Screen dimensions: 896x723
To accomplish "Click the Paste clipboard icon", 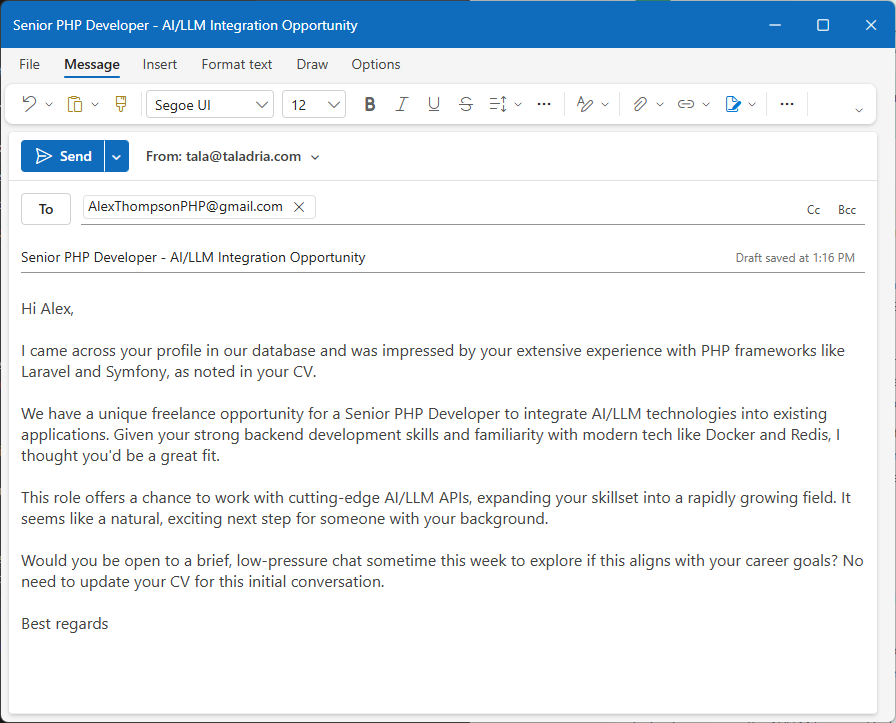I will point(76,104).
